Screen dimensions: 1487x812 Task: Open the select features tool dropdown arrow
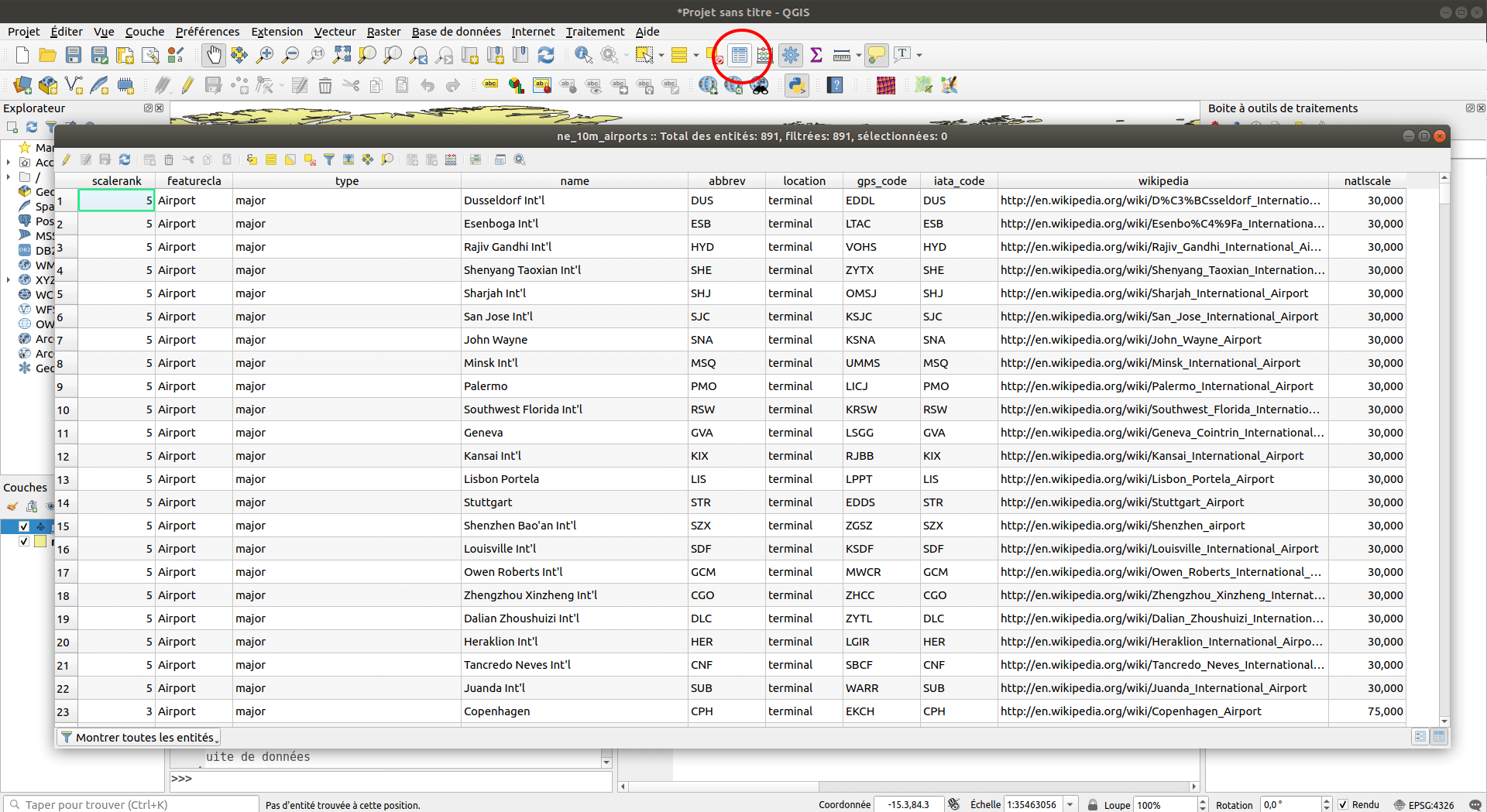pyautogui.click(x=661, y=55)
